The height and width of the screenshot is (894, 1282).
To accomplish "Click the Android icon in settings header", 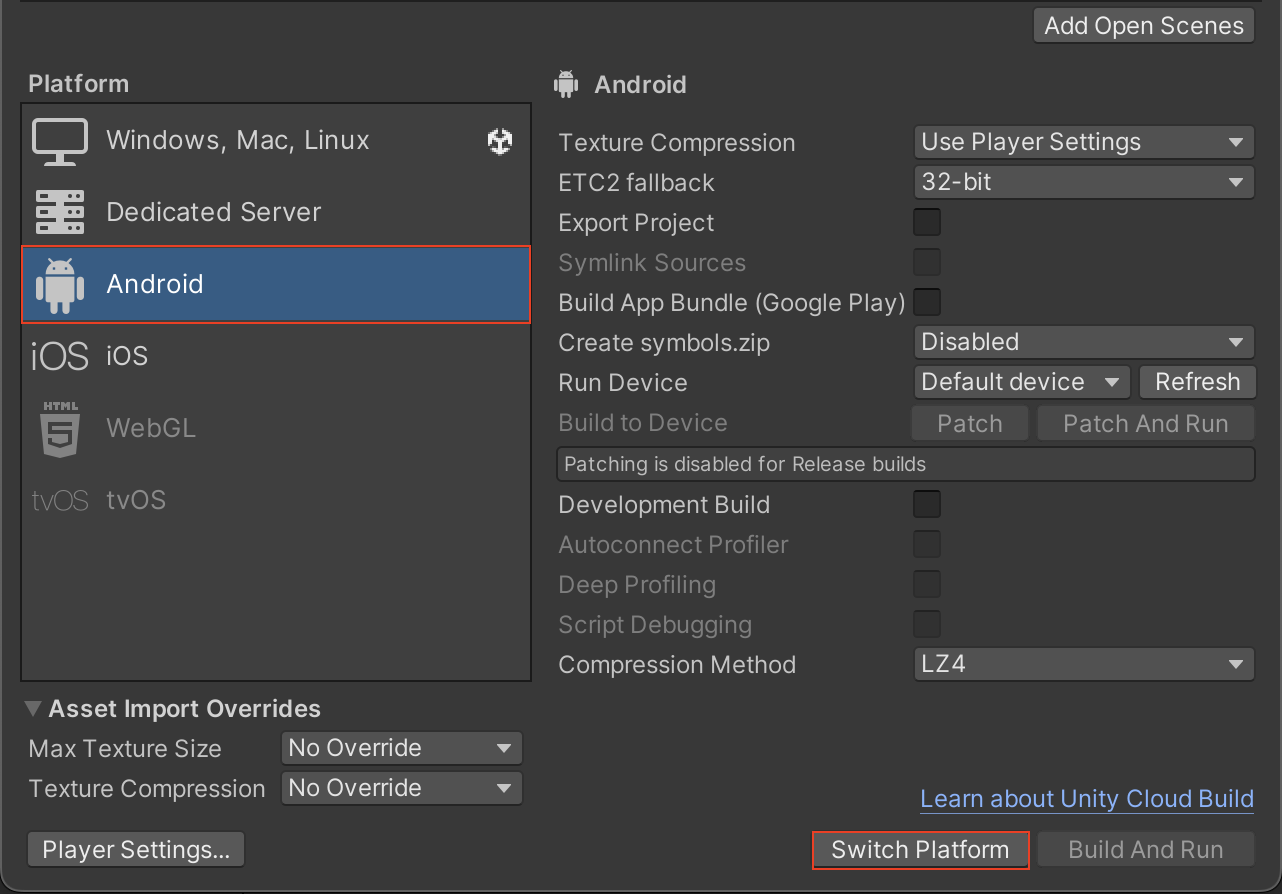I will [566, 84].
